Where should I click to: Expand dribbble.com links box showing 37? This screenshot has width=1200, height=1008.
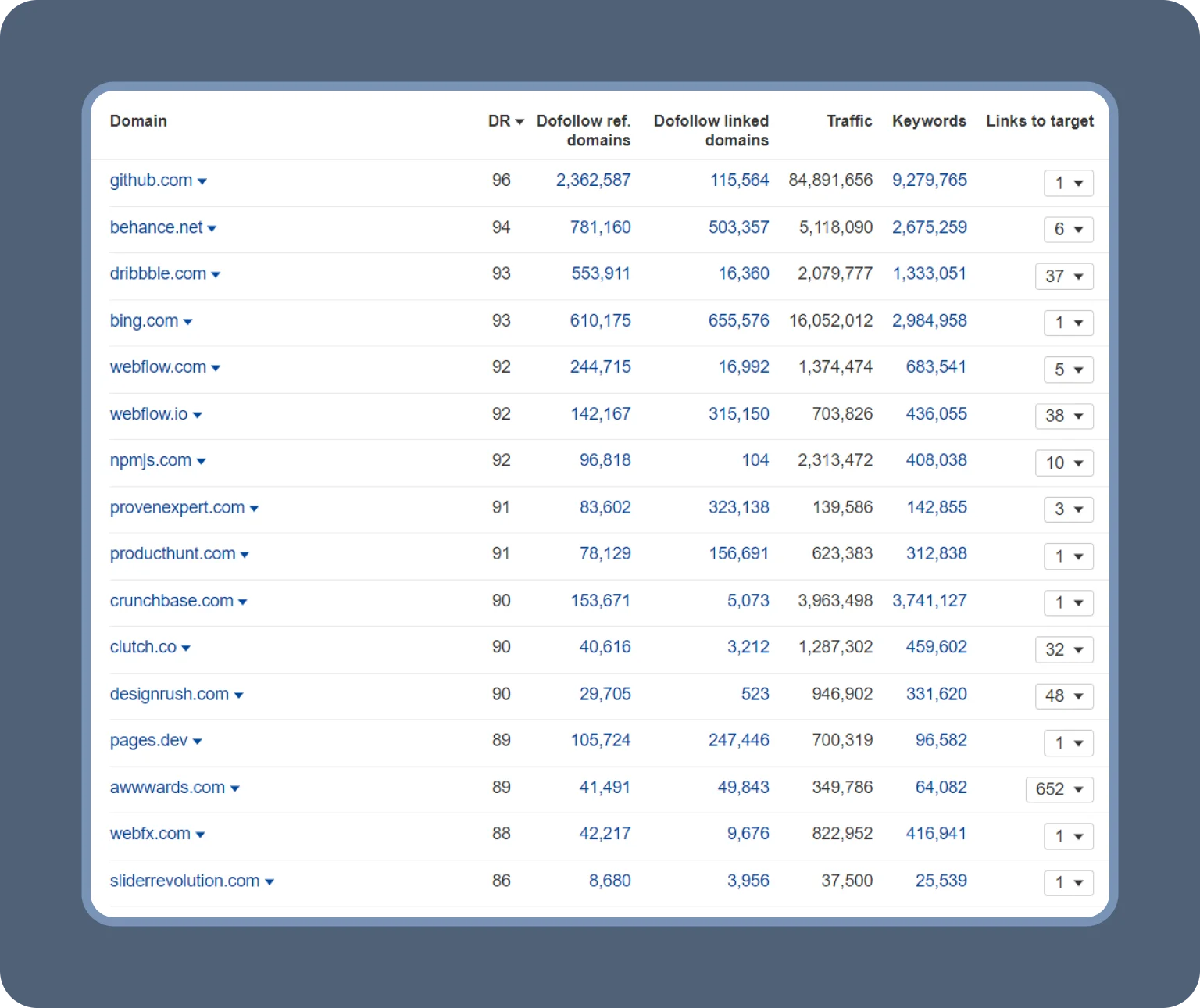click(1064, 276)
